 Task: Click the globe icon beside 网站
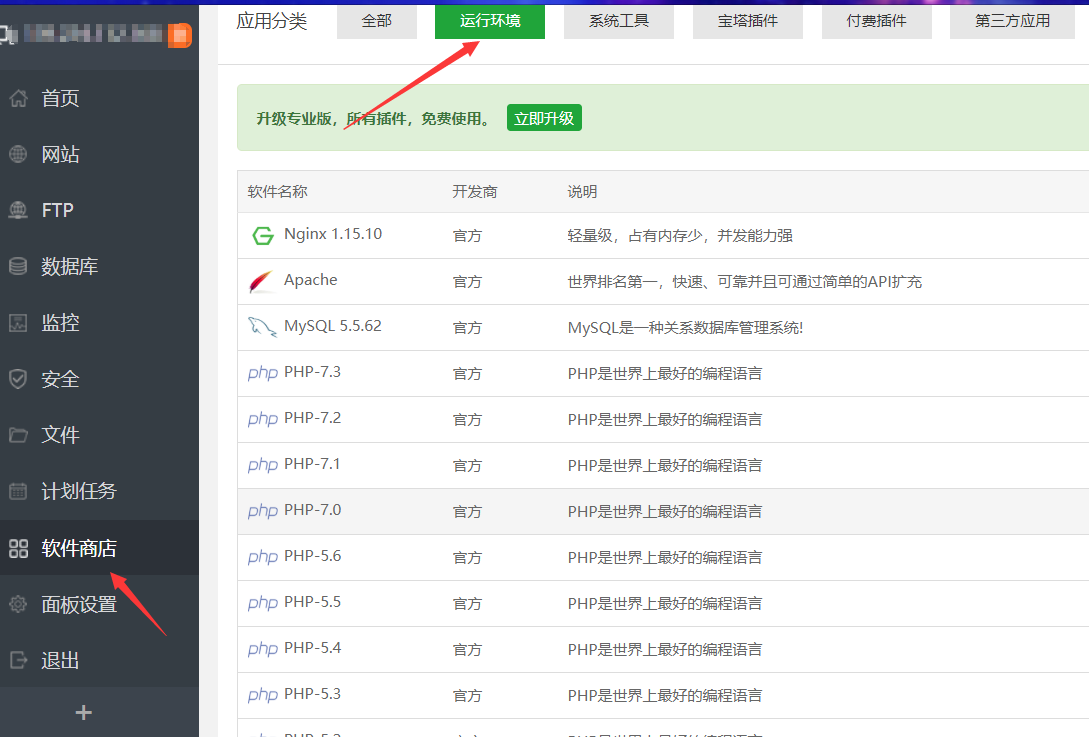18,154
